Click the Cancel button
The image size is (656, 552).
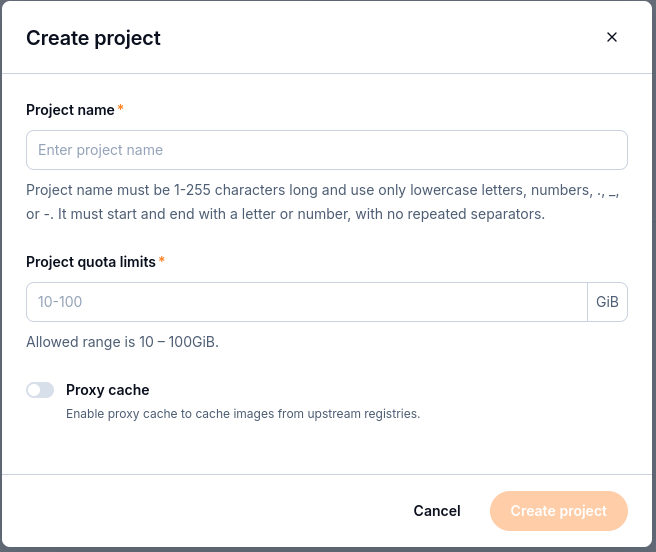pyautogui.click(x=437, y=511)
